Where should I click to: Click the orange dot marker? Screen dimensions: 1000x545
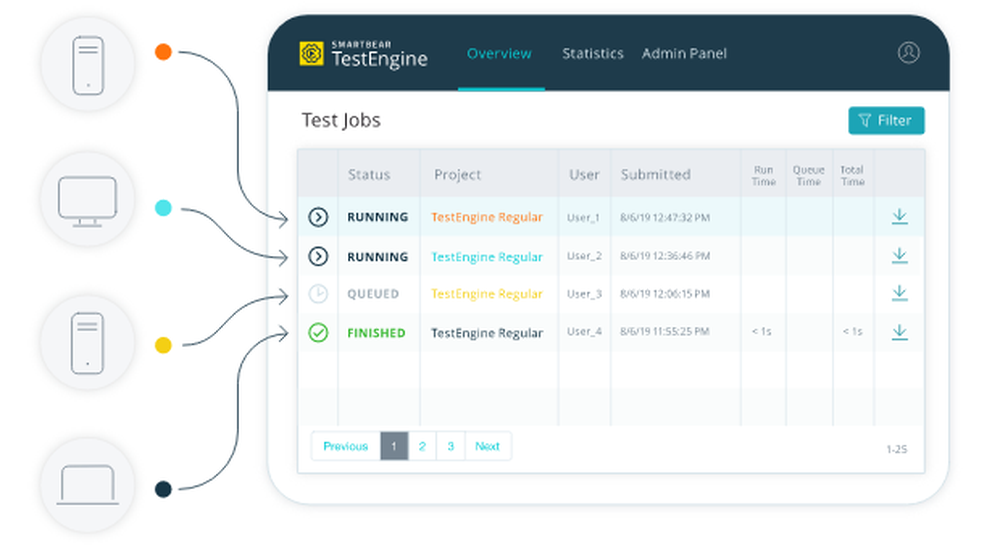(x=163, y=52)
